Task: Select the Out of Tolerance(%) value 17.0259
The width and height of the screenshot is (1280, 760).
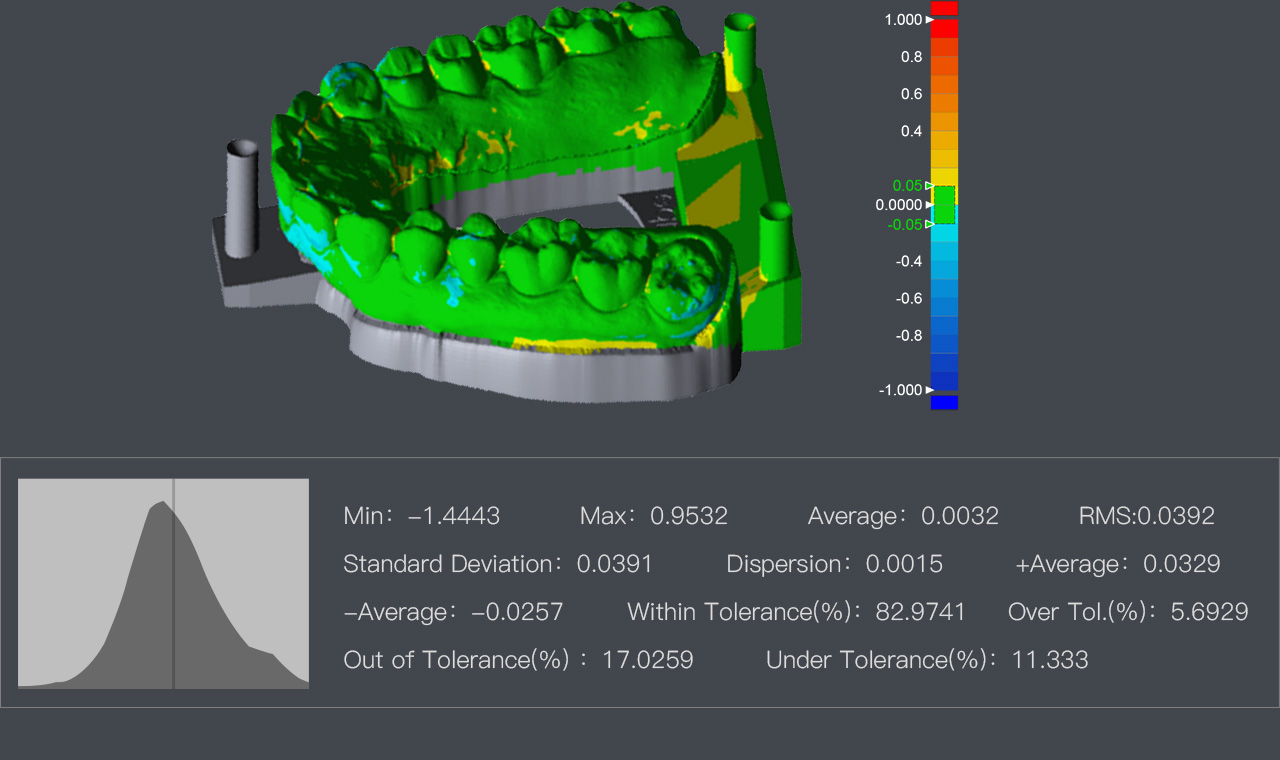Action: tap(648, 660)
